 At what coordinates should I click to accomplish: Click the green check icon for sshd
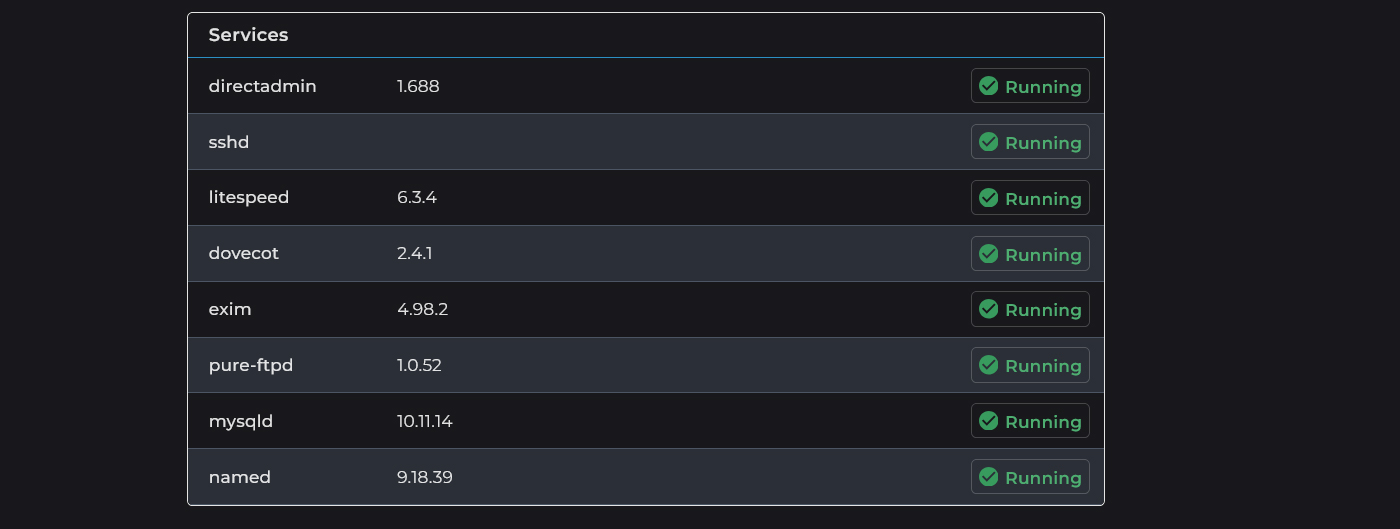point(989,142)
